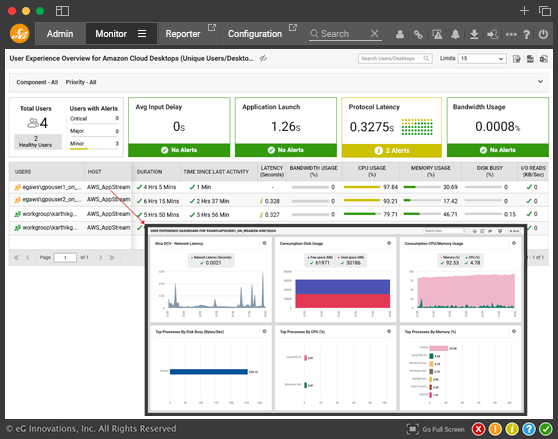Screen dimensions: 558x439
Task: Sort by the USERS column header
Action: tap(23, 172)
